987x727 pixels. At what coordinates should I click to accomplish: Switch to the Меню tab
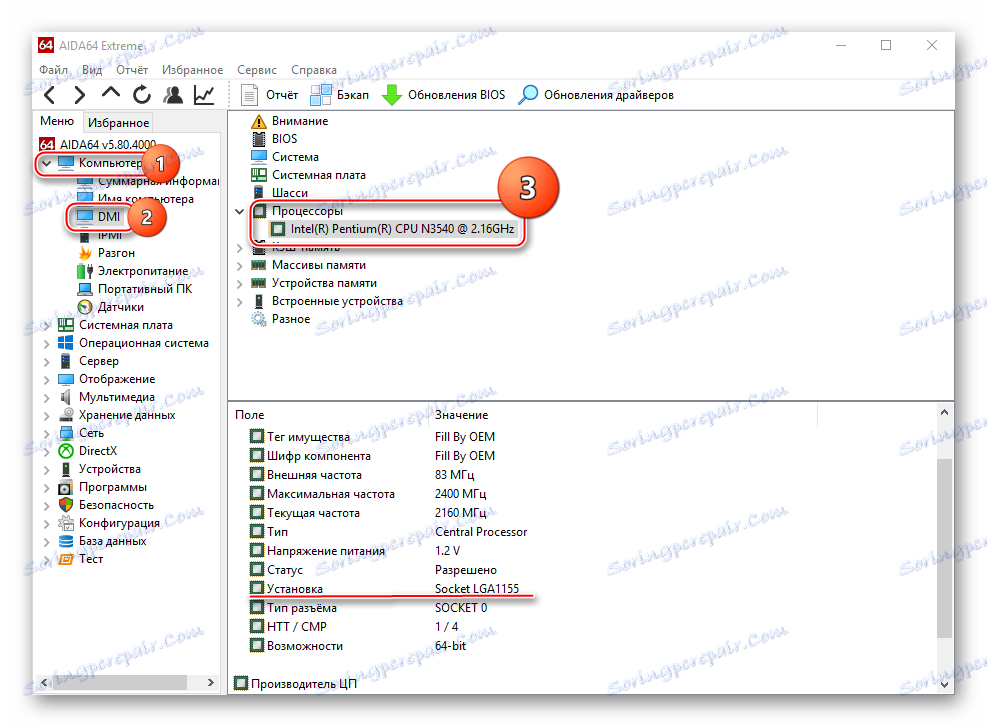click(57, 121)
